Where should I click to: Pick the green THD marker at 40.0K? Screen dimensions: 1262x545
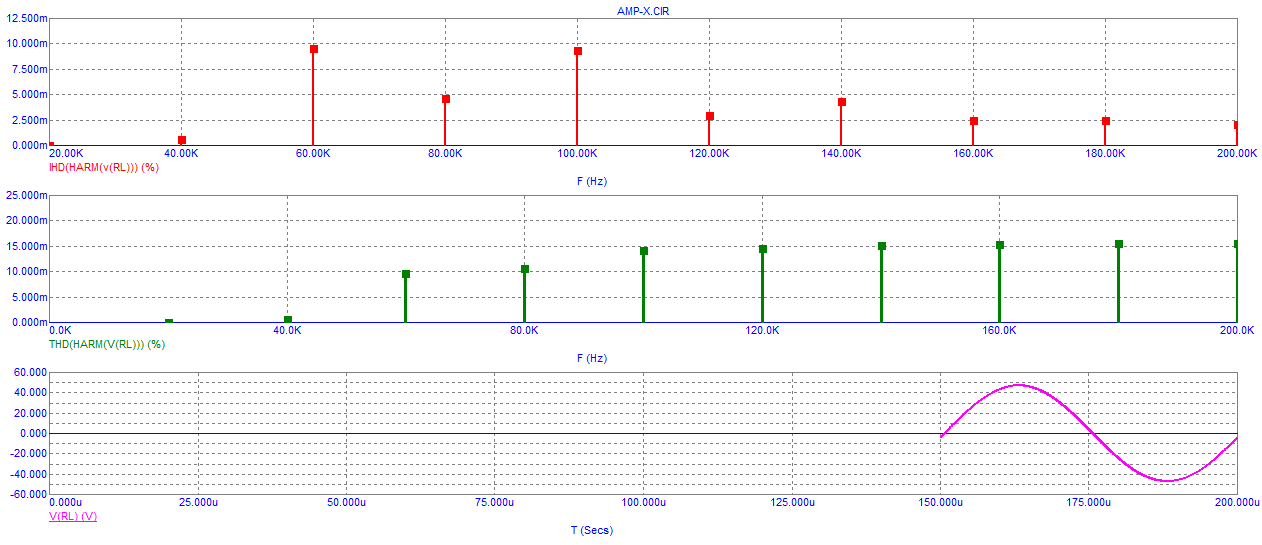pos(287,320)
